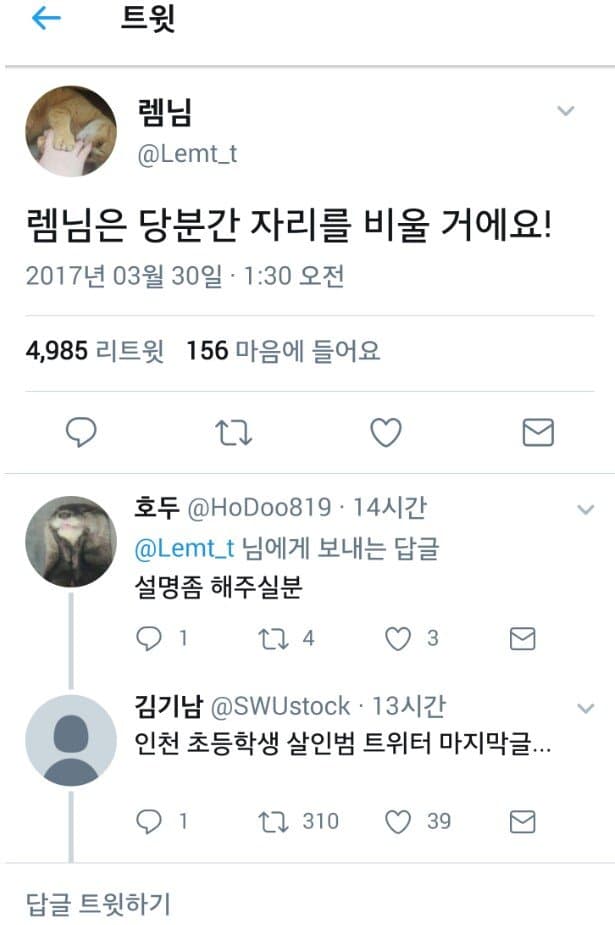Open 렘님's profile picture
615x925 pixels.
point(71,131)
